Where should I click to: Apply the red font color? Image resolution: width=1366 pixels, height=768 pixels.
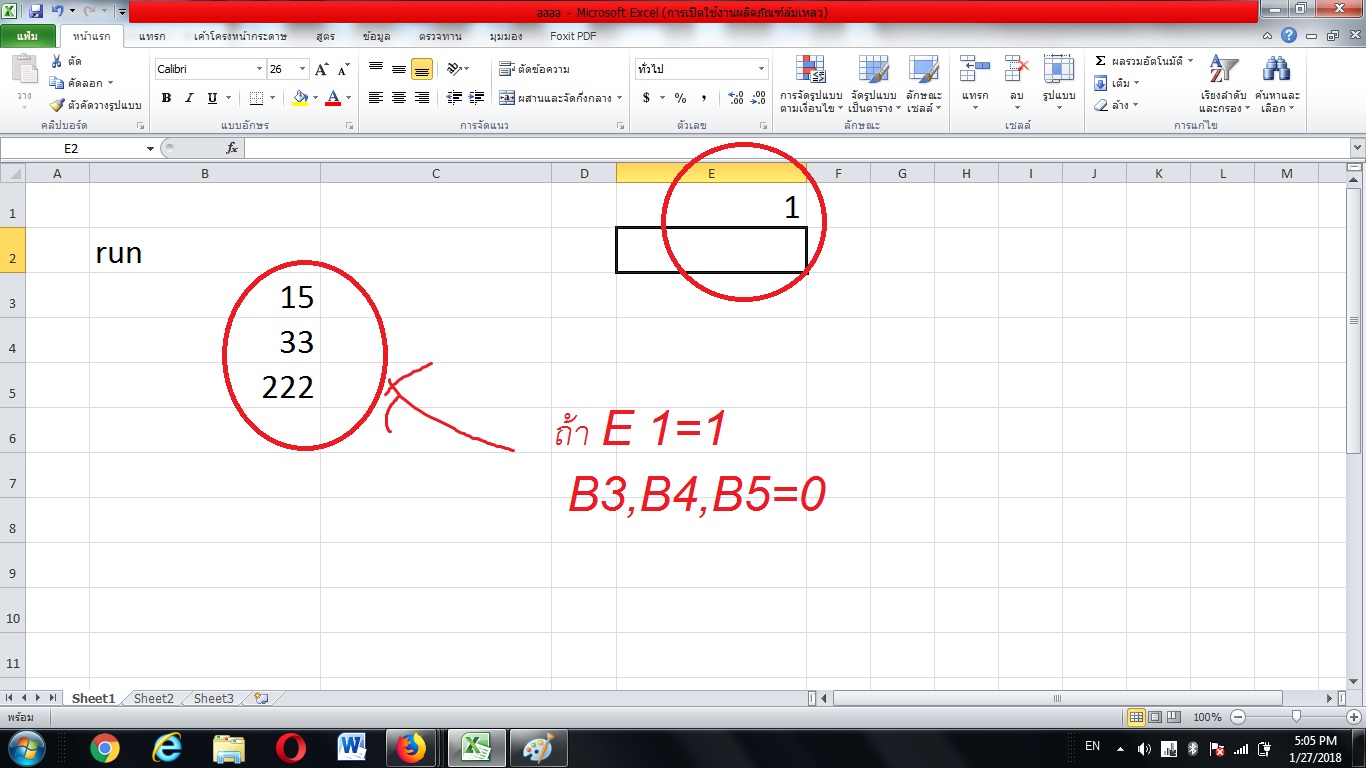pos(333,98)
